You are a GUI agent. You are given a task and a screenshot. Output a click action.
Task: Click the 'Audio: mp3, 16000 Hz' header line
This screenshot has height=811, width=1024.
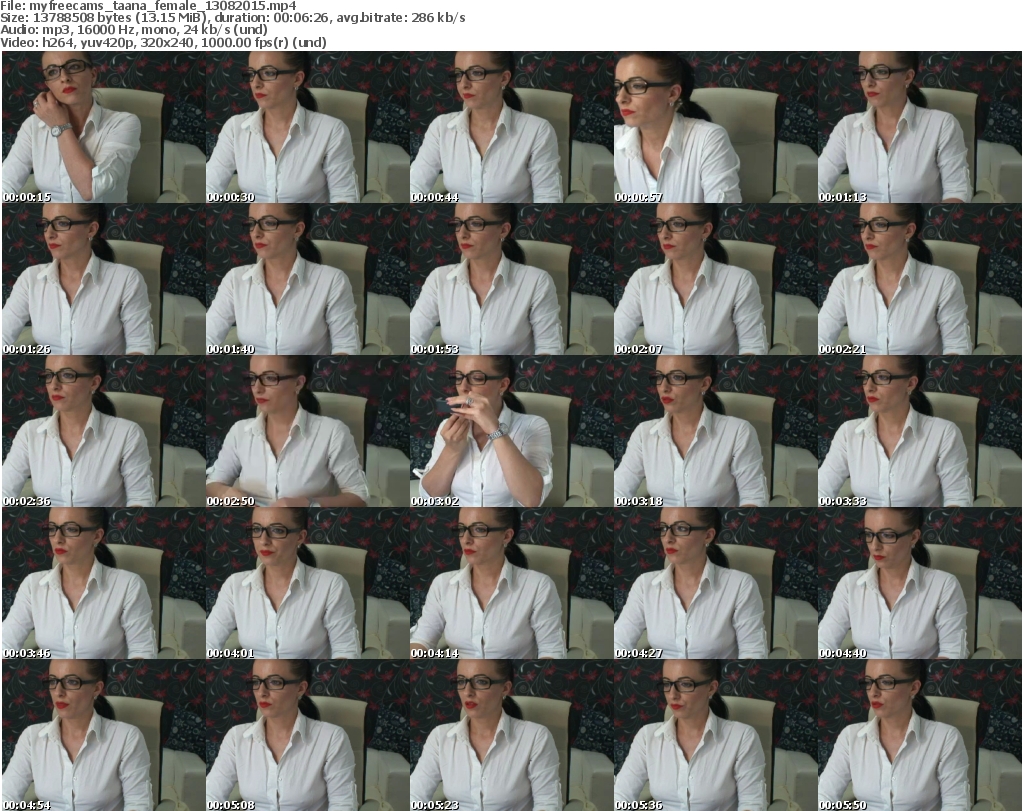click(134, 30)
